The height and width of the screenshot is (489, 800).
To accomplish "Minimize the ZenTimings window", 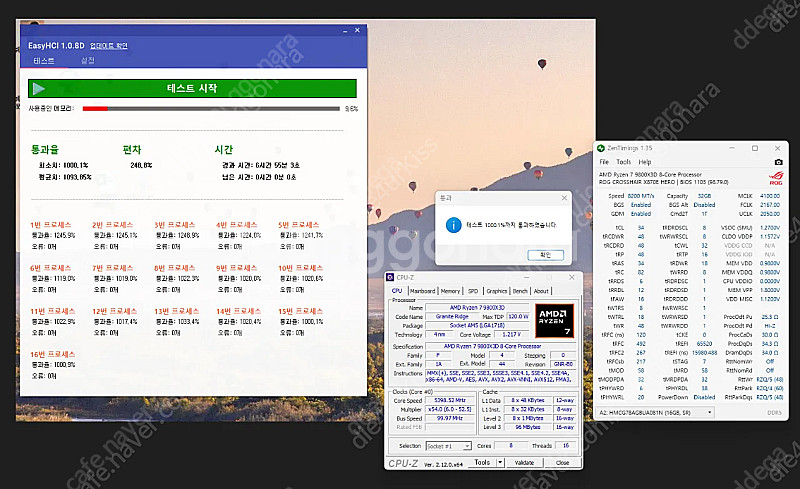I will (x=732, y=148).
